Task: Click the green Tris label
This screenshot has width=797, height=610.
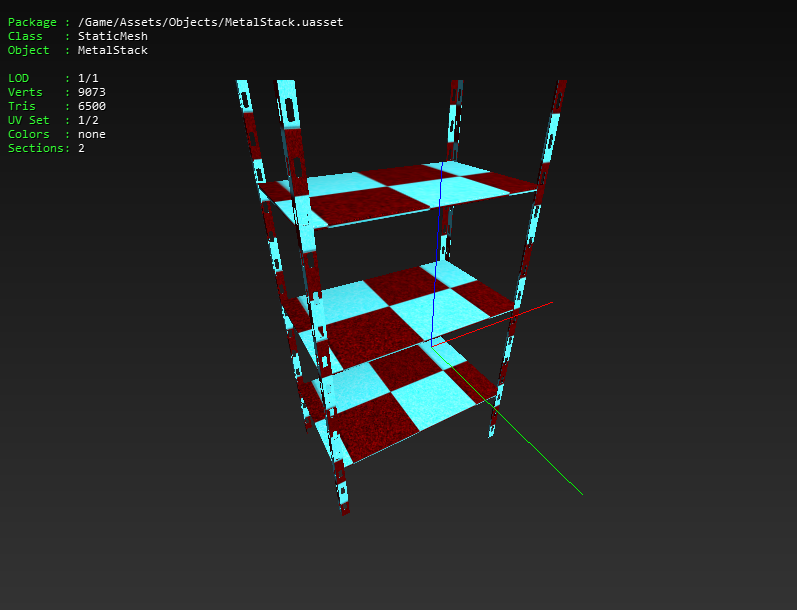Action: pyautogui.click(x=21, y=106)
